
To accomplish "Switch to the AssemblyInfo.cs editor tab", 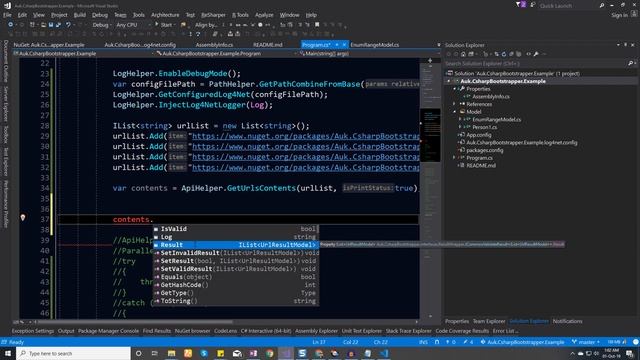I will click(x=214, y=45).
